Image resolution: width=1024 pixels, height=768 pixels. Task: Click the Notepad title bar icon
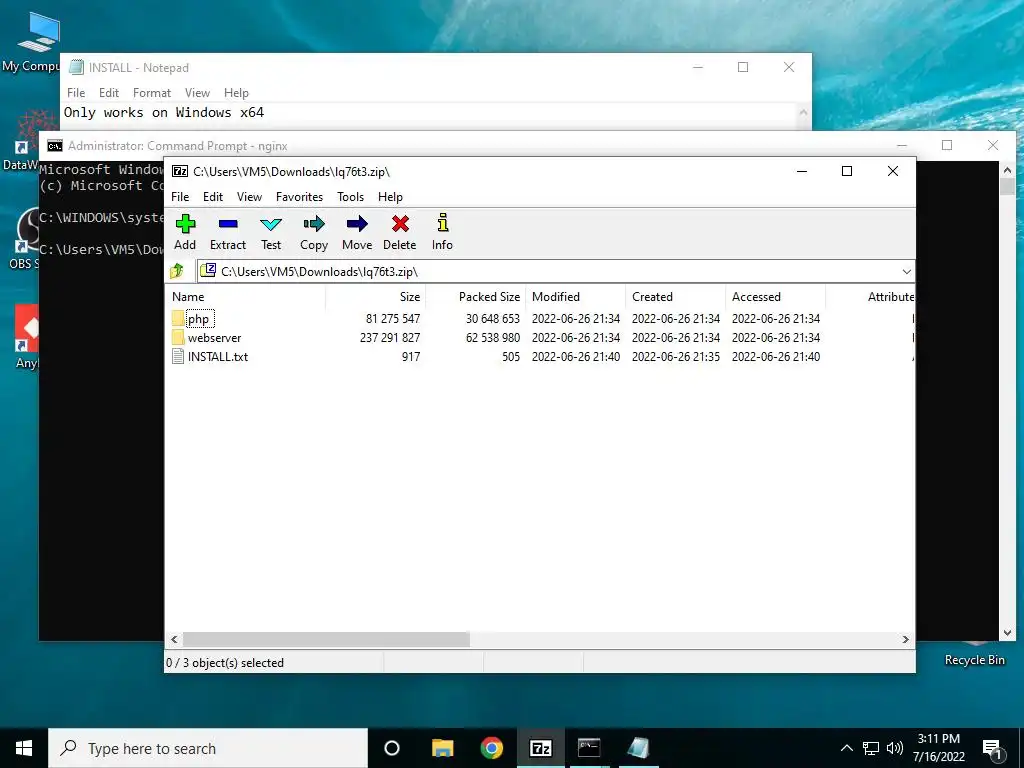[76, 67]
